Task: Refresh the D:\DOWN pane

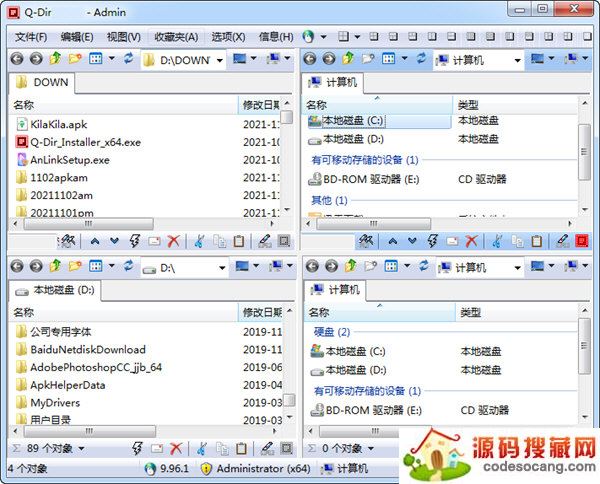Action: tap(129, 59)
